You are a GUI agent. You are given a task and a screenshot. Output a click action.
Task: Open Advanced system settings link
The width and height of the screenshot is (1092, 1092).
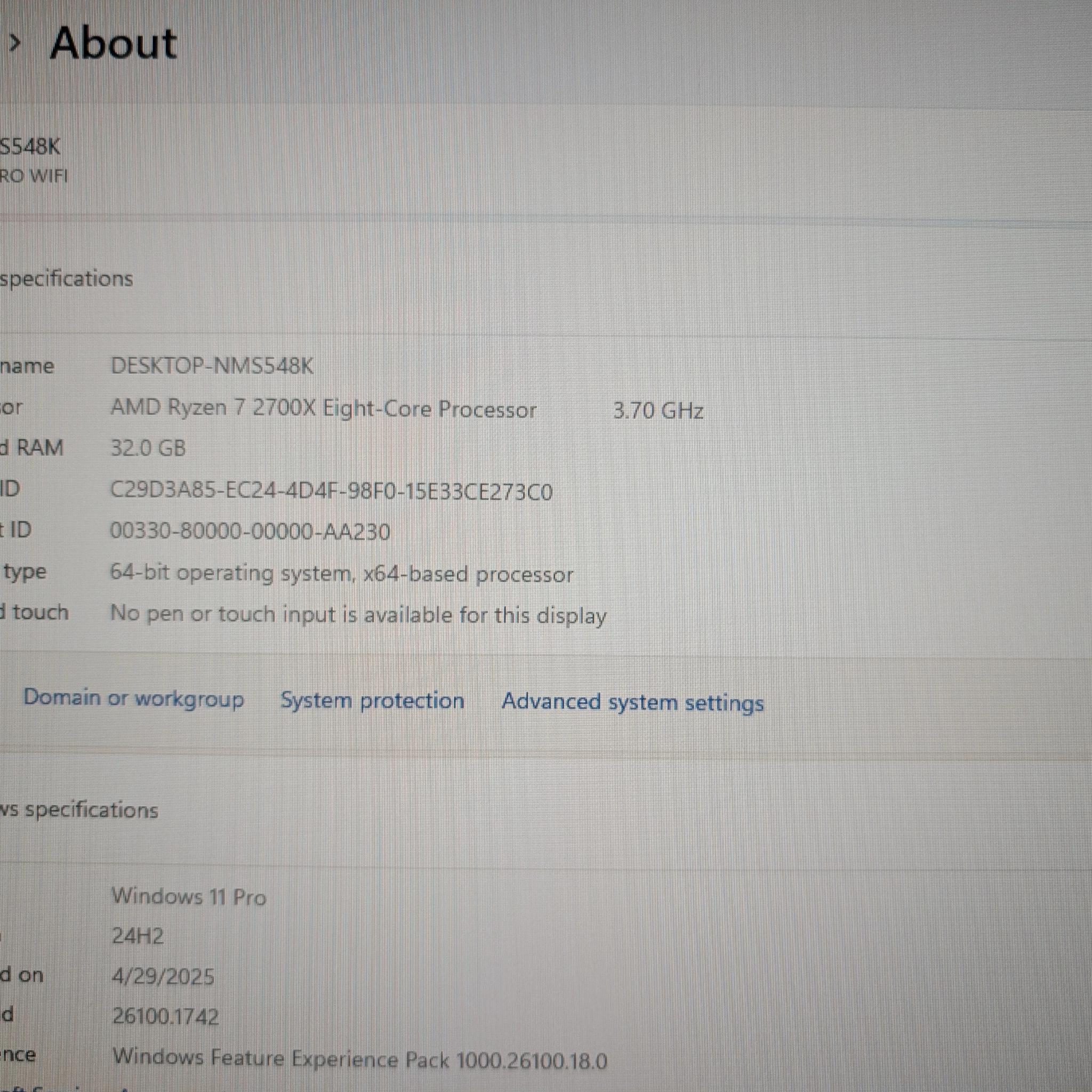pos(632,703)
